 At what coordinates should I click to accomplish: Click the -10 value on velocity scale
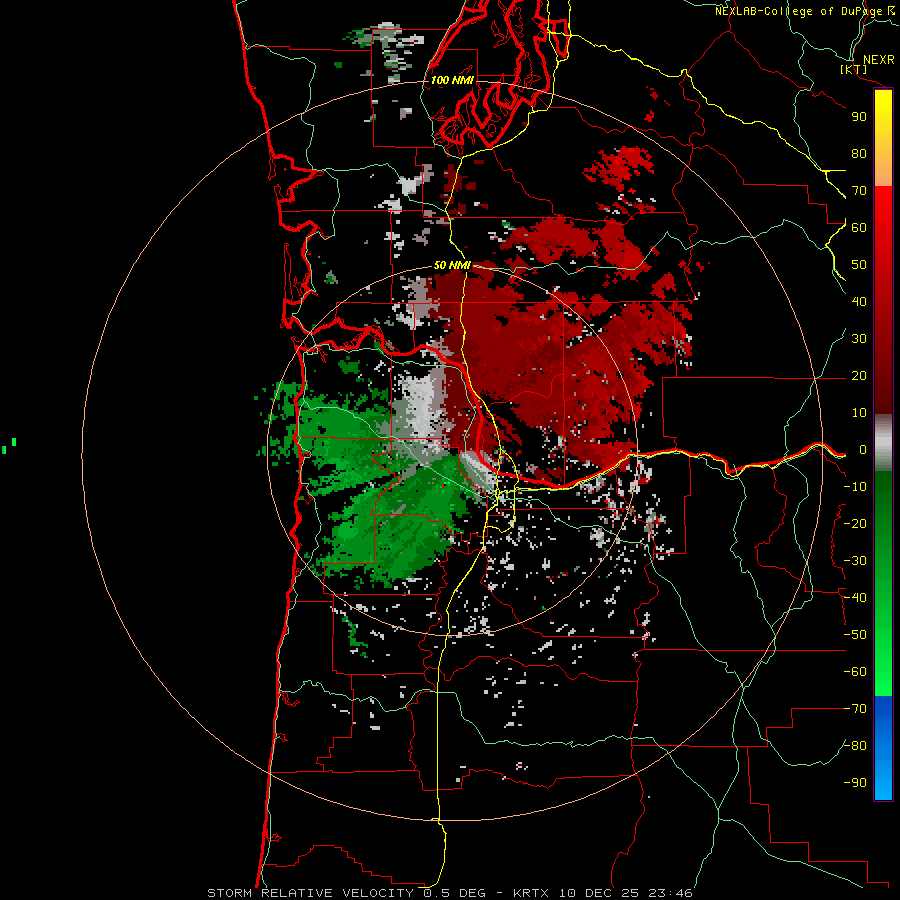855,487
